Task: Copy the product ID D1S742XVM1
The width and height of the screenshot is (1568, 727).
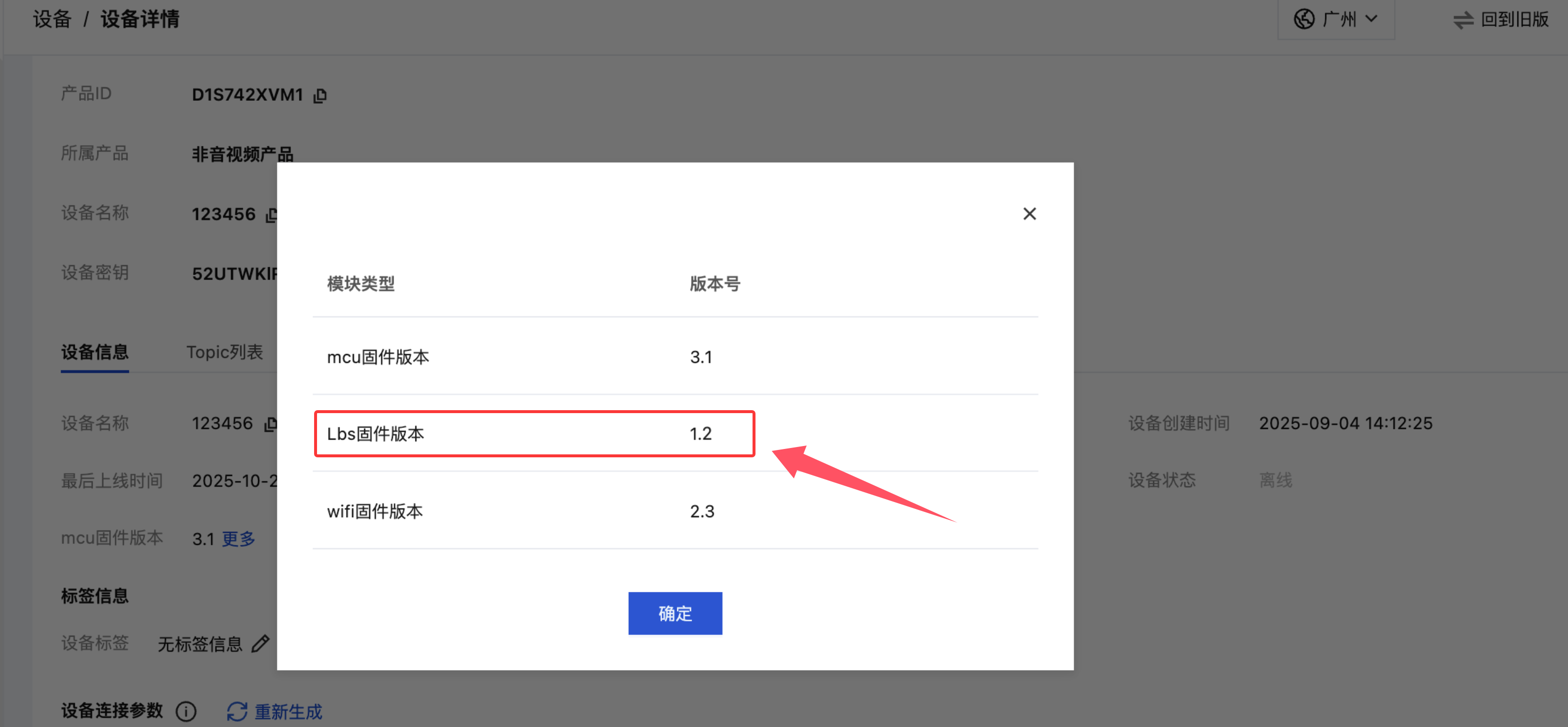Action: click(320, 95)
